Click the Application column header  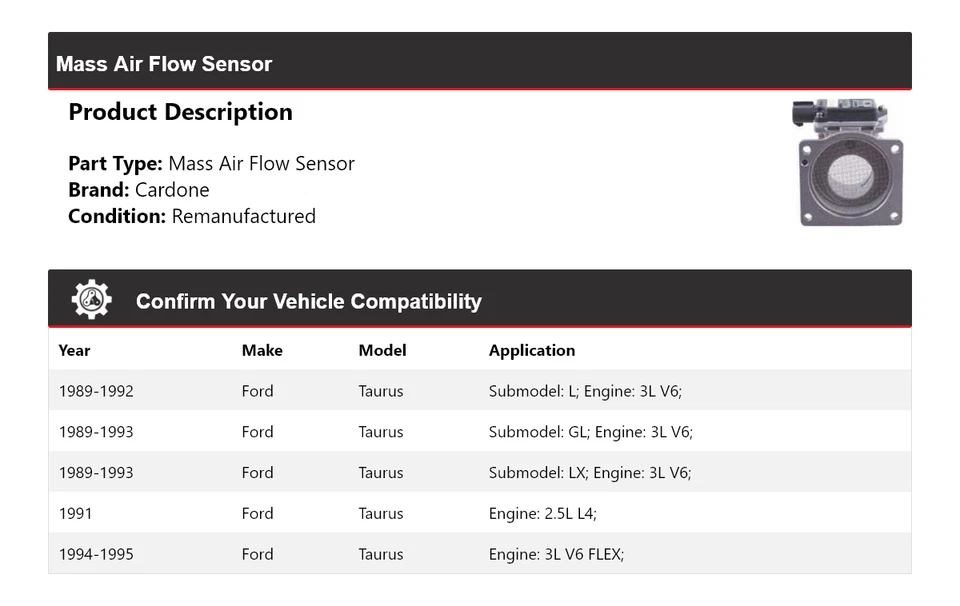(531, 350)
